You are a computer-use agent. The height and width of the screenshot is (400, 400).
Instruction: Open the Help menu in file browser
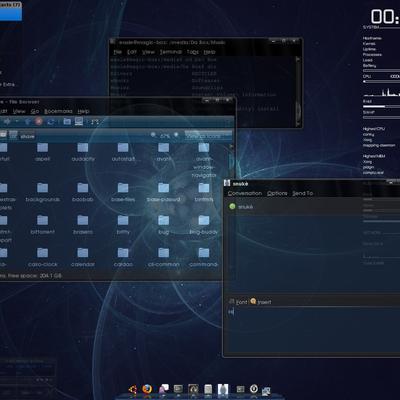[83, 111]
